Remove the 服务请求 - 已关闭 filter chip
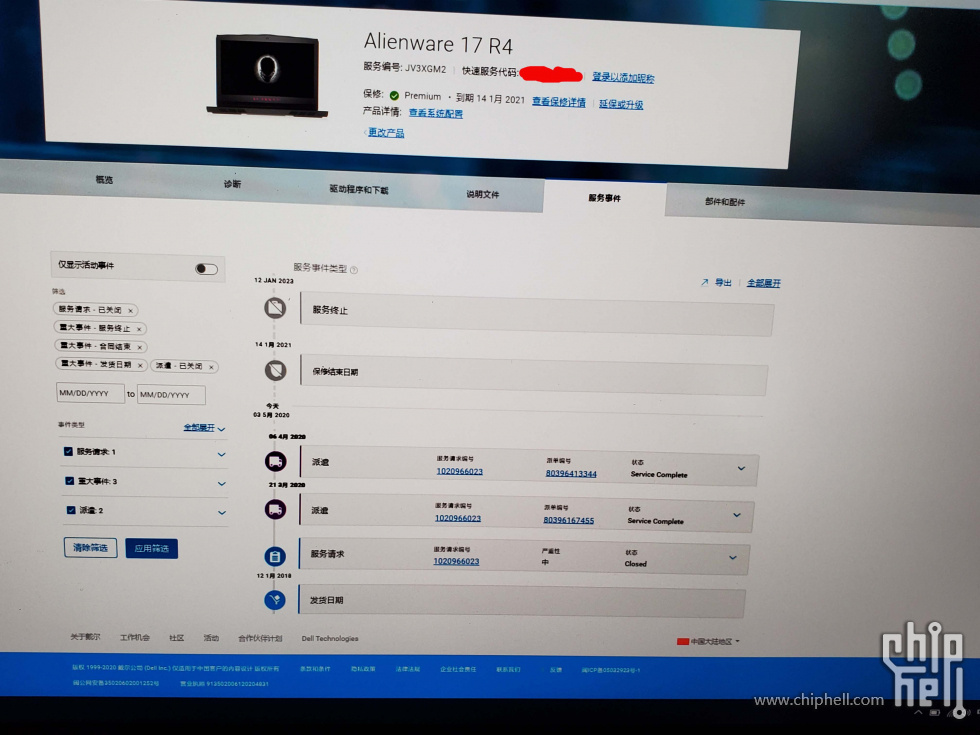 (x=130, y=310)
